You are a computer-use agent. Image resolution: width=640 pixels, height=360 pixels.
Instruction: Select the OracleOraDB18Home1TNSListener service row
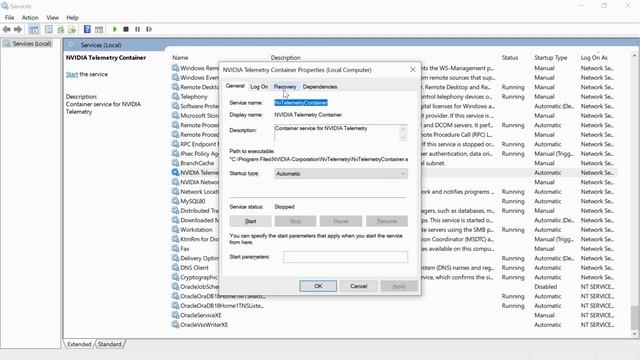click(x=394, y=306)
